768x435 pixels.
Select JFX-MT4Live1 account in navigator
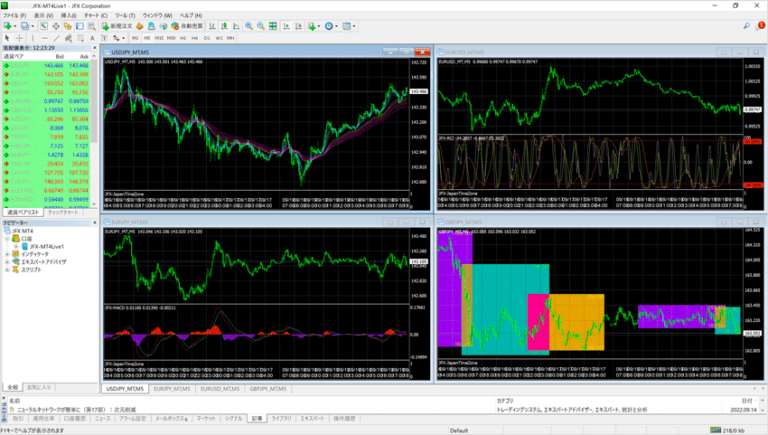pos(46,245)
